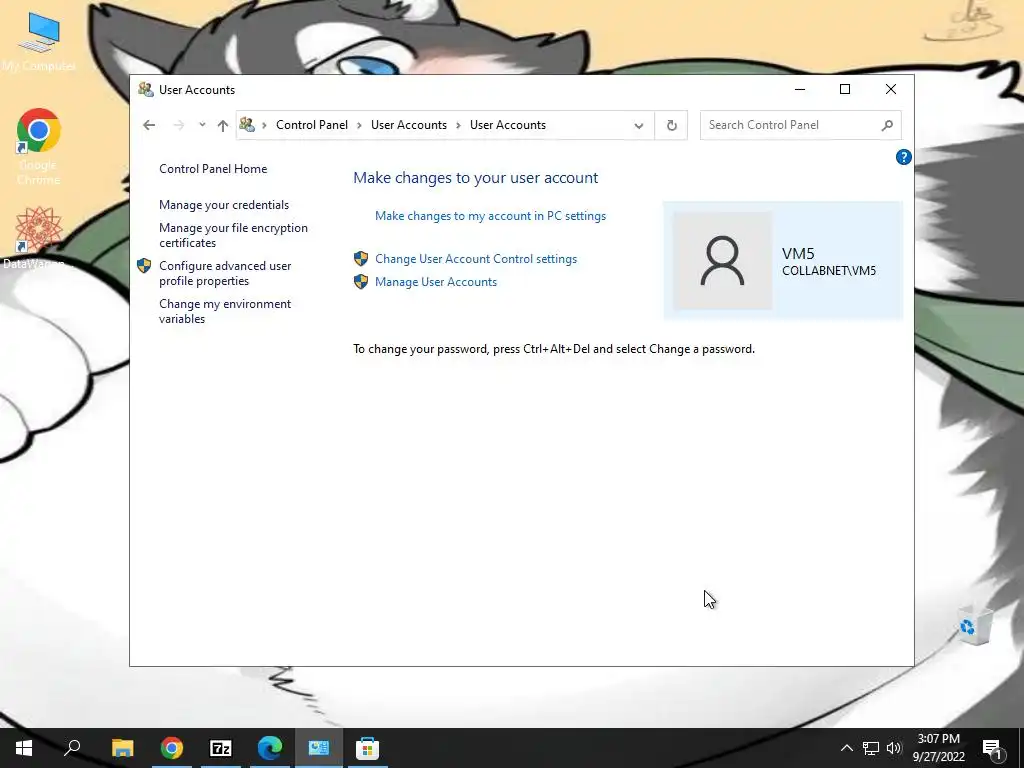The image size is (1024, 768).
Task: Open Microsoft Store from taskbar
Action: pyautogui.click(x=368, y=748)
